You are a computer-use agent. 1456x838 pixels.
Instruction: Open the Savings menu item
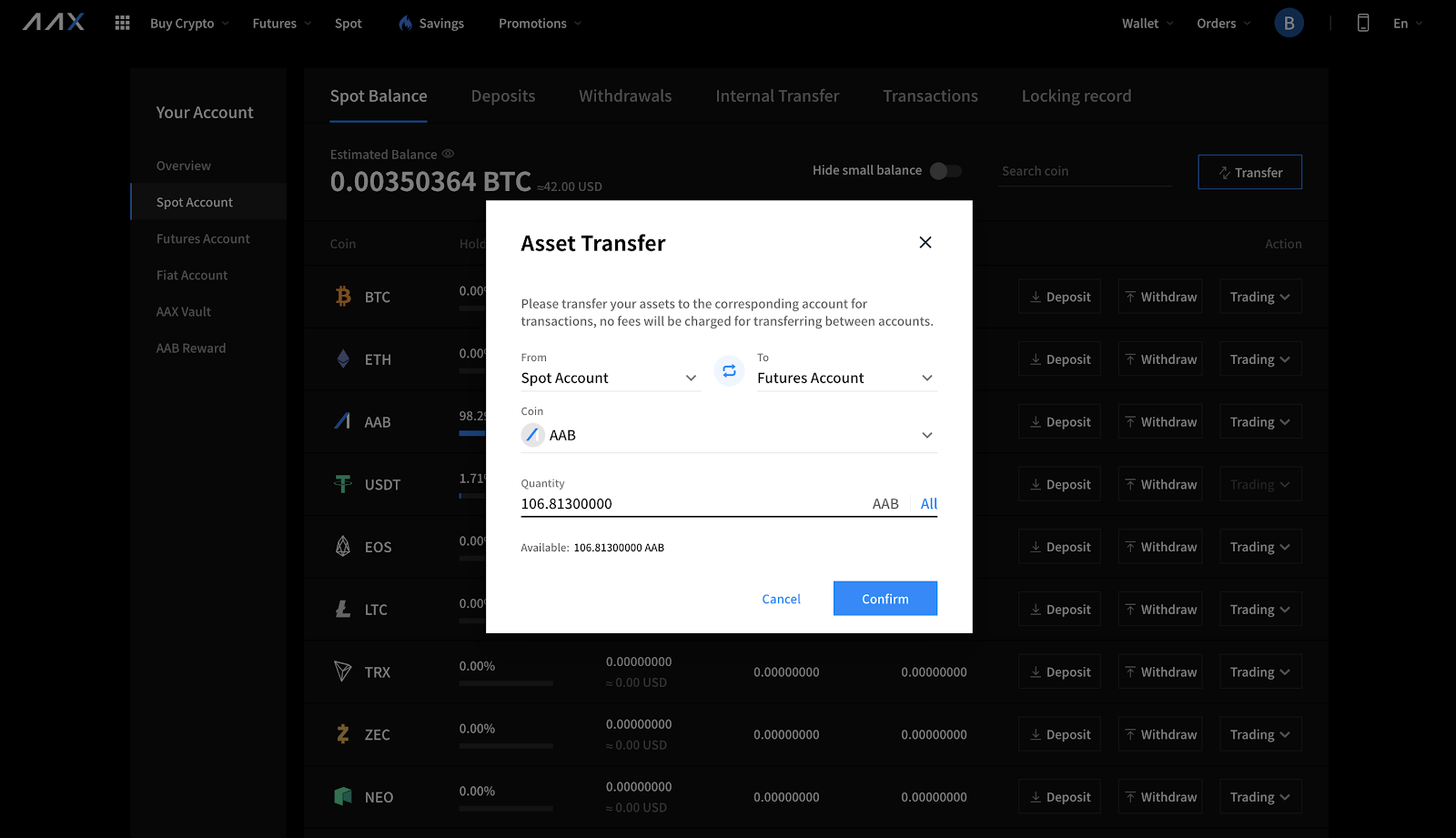(441, 23)
